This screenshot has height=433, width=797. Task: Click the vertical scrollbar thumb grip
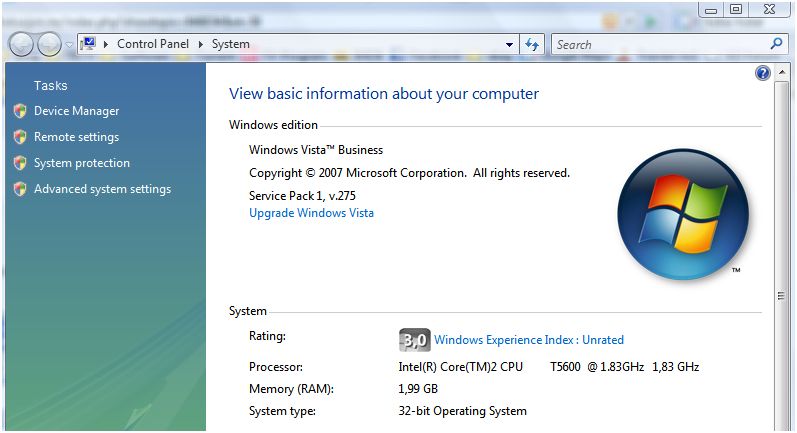(781, 296)
